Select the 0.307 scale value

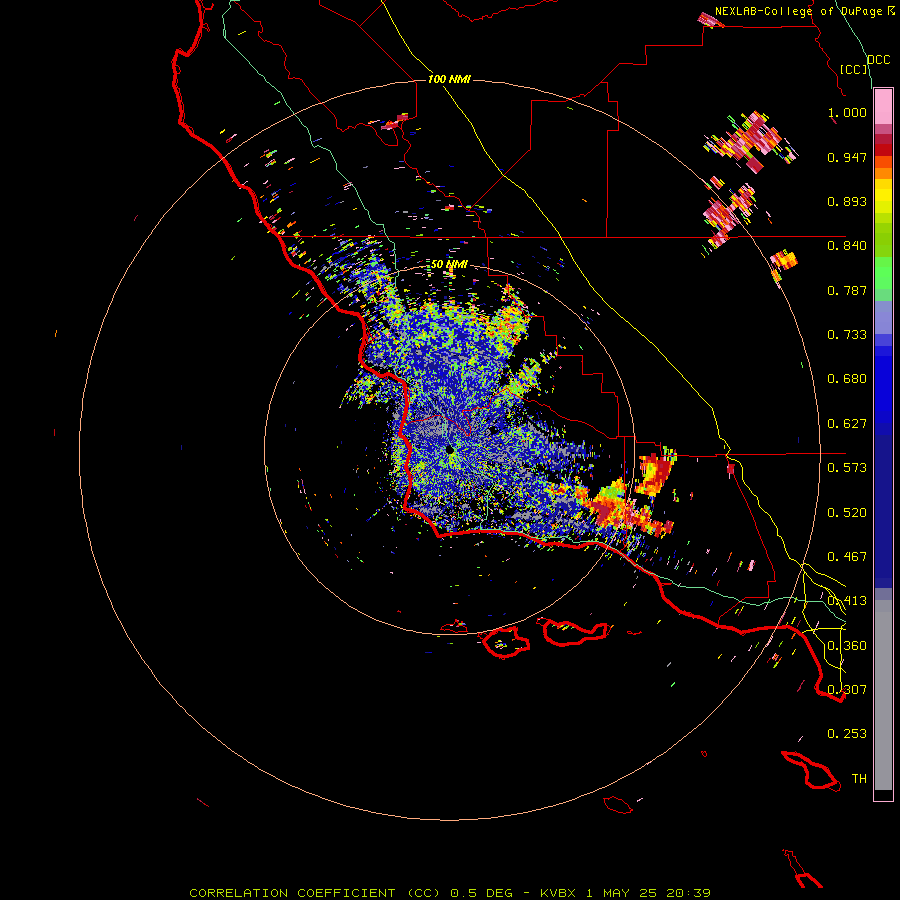click(x=847, y=690)
